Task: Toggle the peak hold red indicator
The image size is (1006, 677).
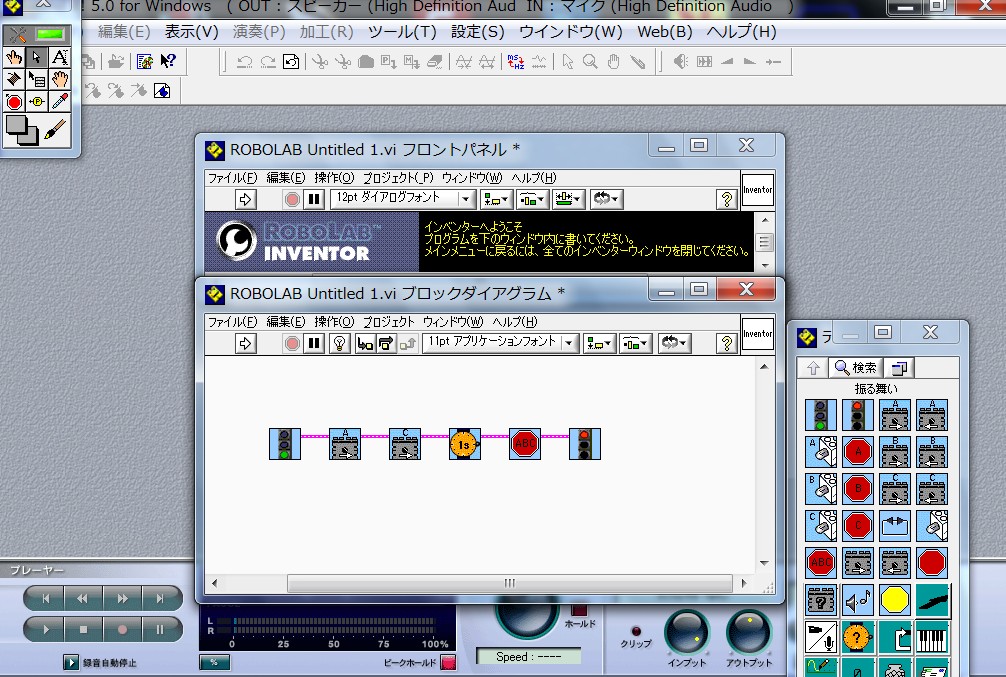Action: [x=448, y=662]
